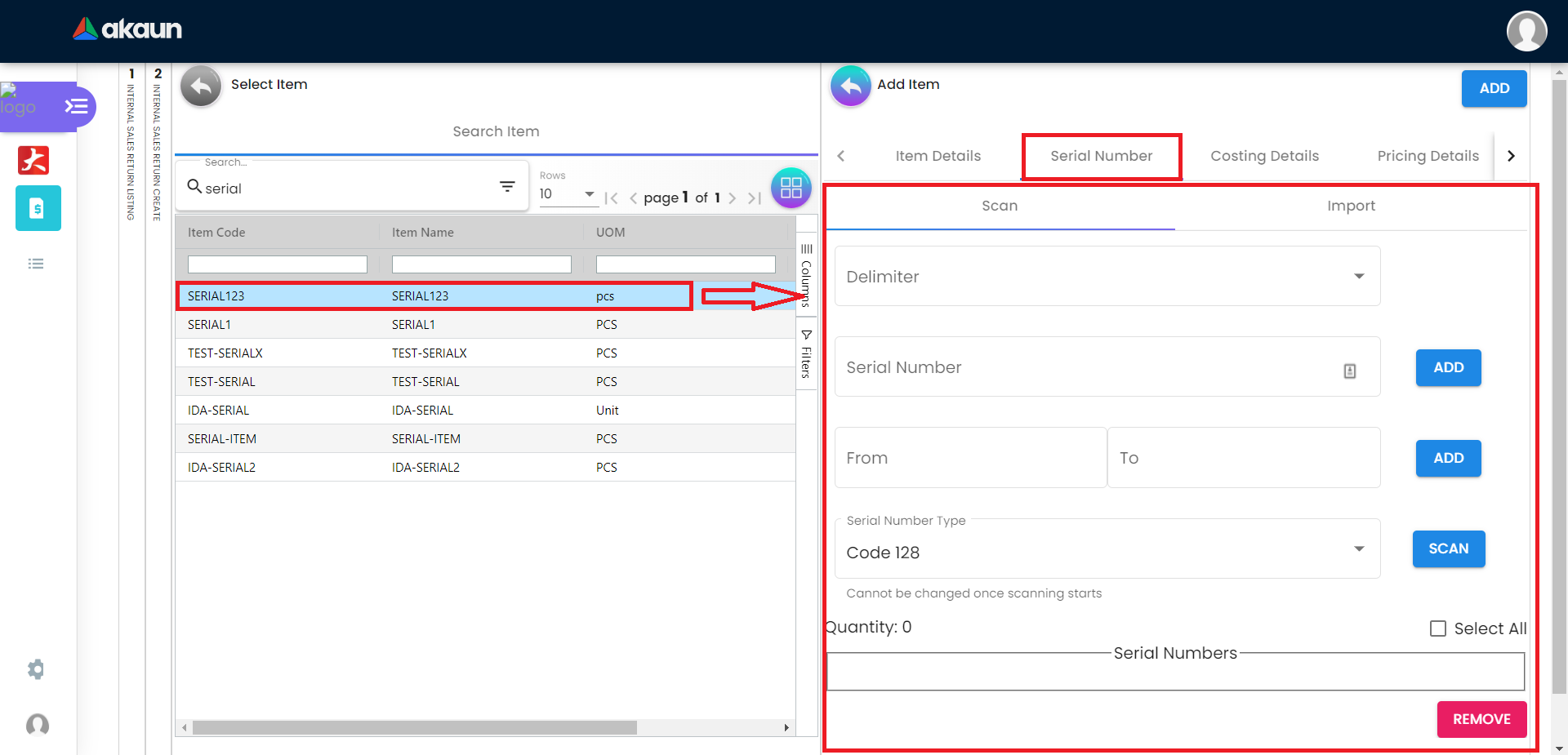Screen dimensions: 1568x755
Task: Switch to the Costing Details tab
Action: coord(1264,156)
